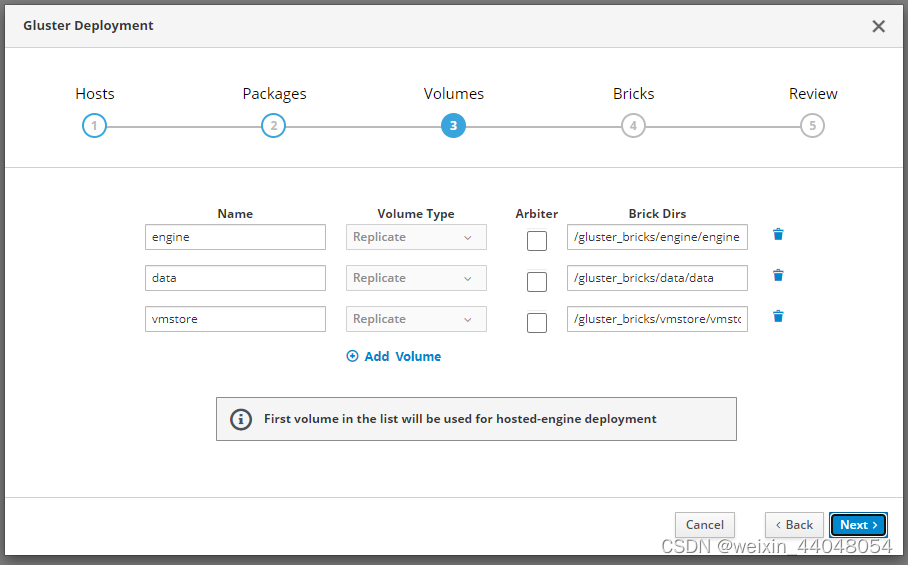The height and width of the screenshot is (565, 908).
Task: Open Volume Type dropdown for engine
Action: 416,237
